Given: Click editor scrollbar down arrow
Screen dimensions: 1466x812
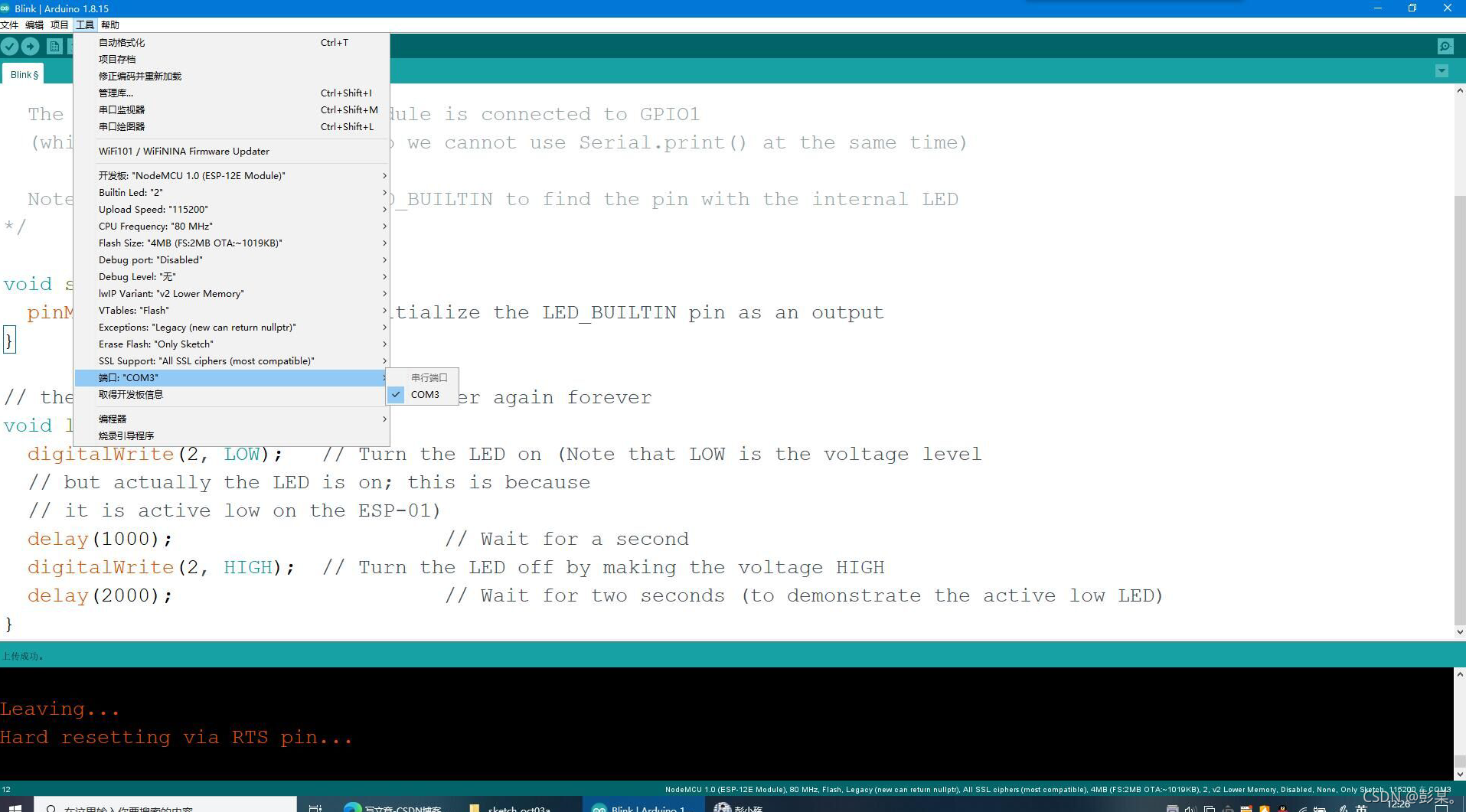Looking at the screenshot, I should tap(1459, 632).
